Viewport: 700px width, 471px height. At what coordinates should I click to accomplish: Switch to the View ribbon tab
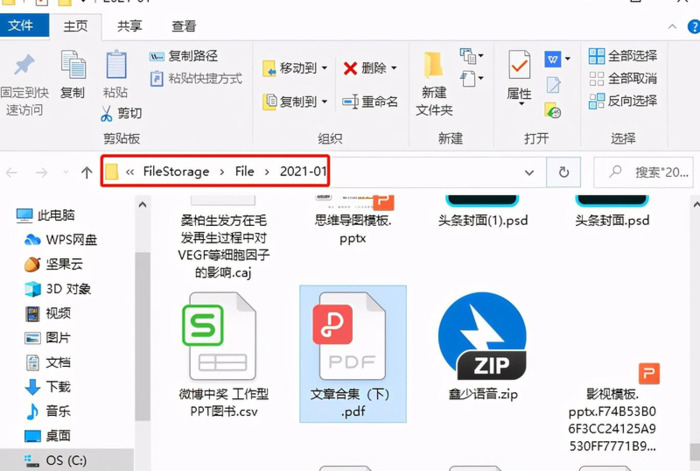[184, 26]
